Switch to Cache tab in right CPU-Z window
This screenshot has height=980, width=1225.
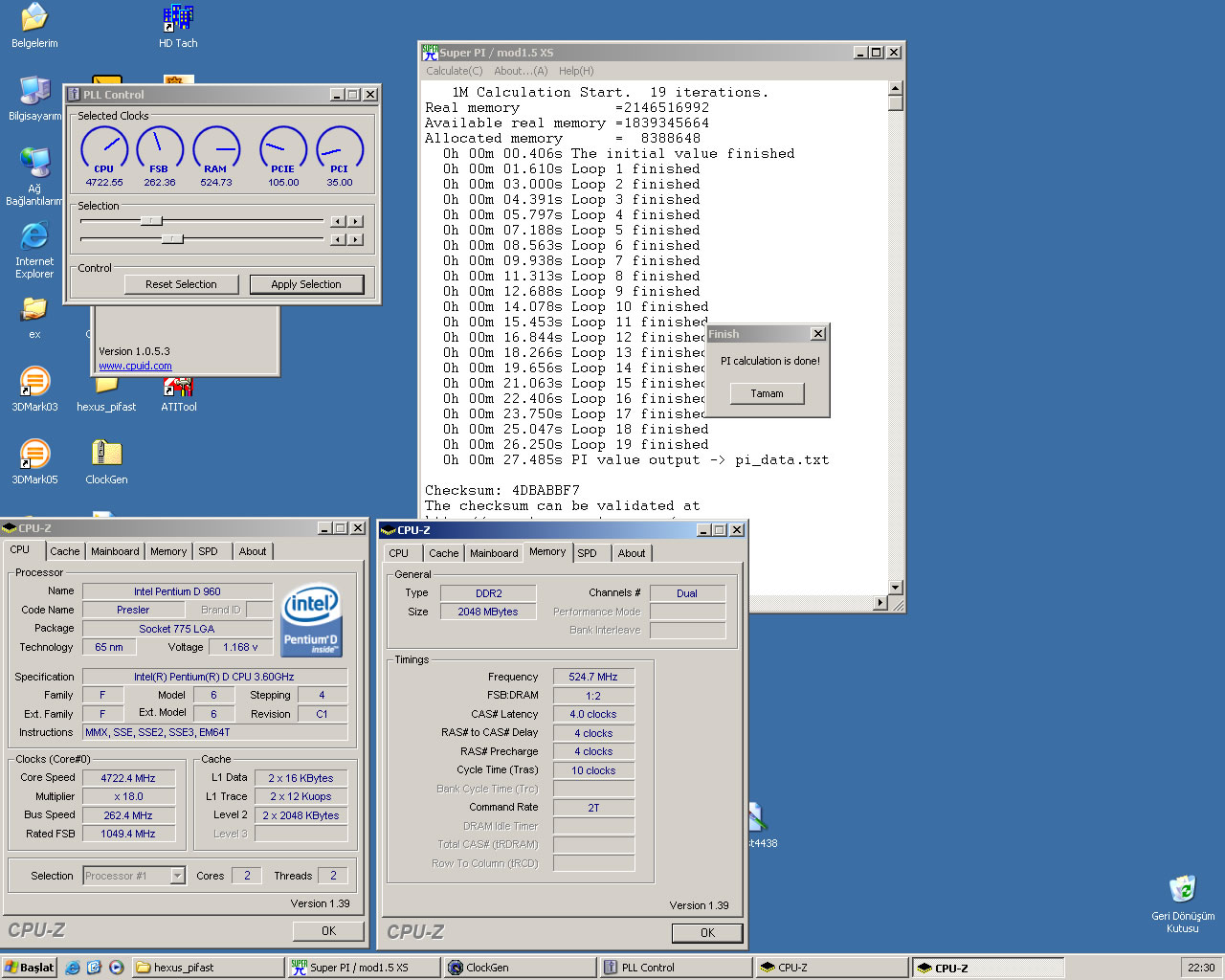click(x=444, y=553)
